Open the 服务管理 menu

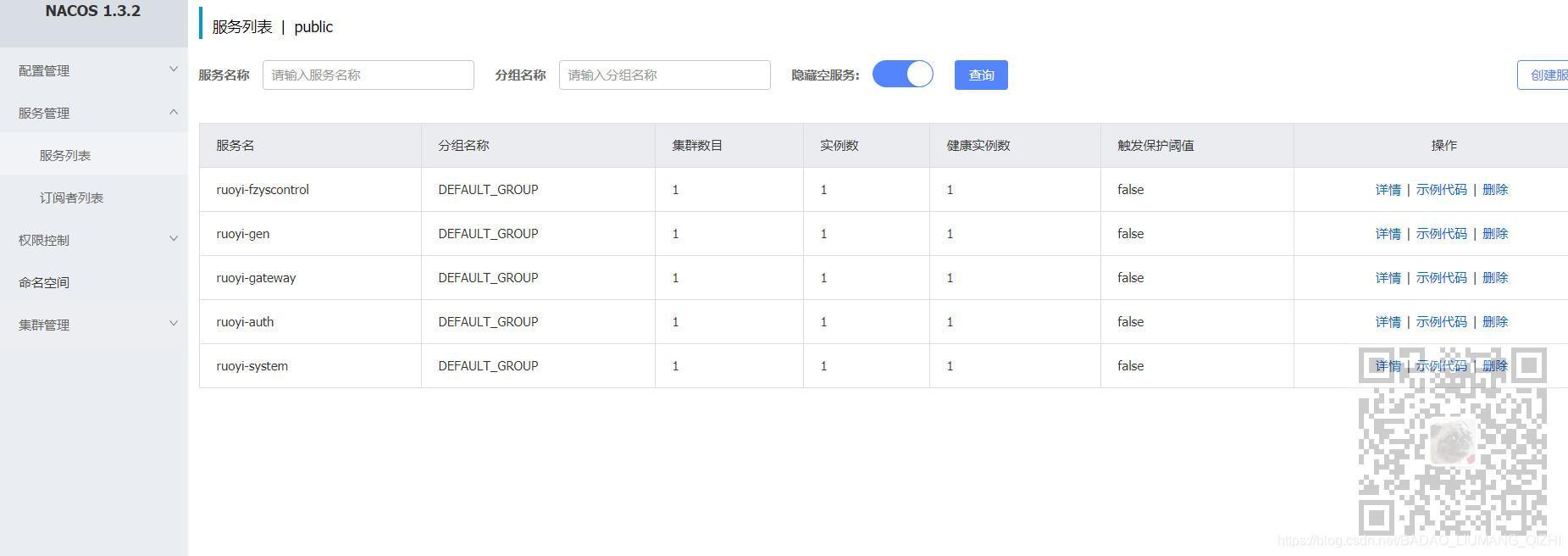tap(94, 113)
